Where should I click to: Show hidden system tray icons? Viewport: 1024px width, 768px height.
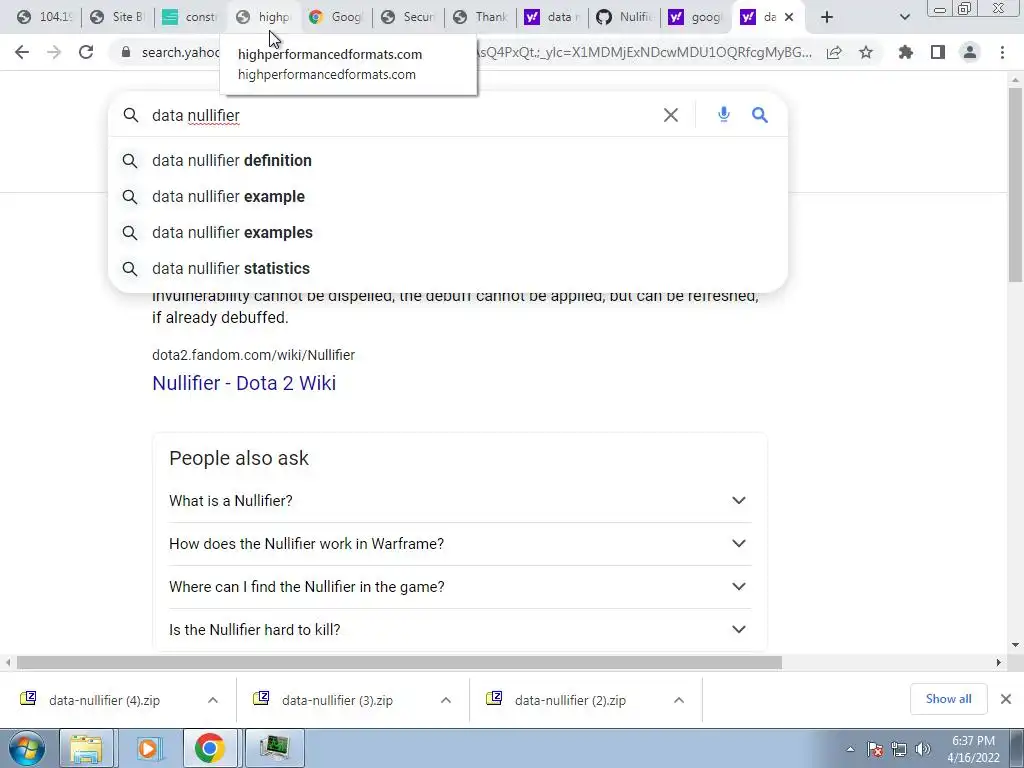tap(850, 749)
